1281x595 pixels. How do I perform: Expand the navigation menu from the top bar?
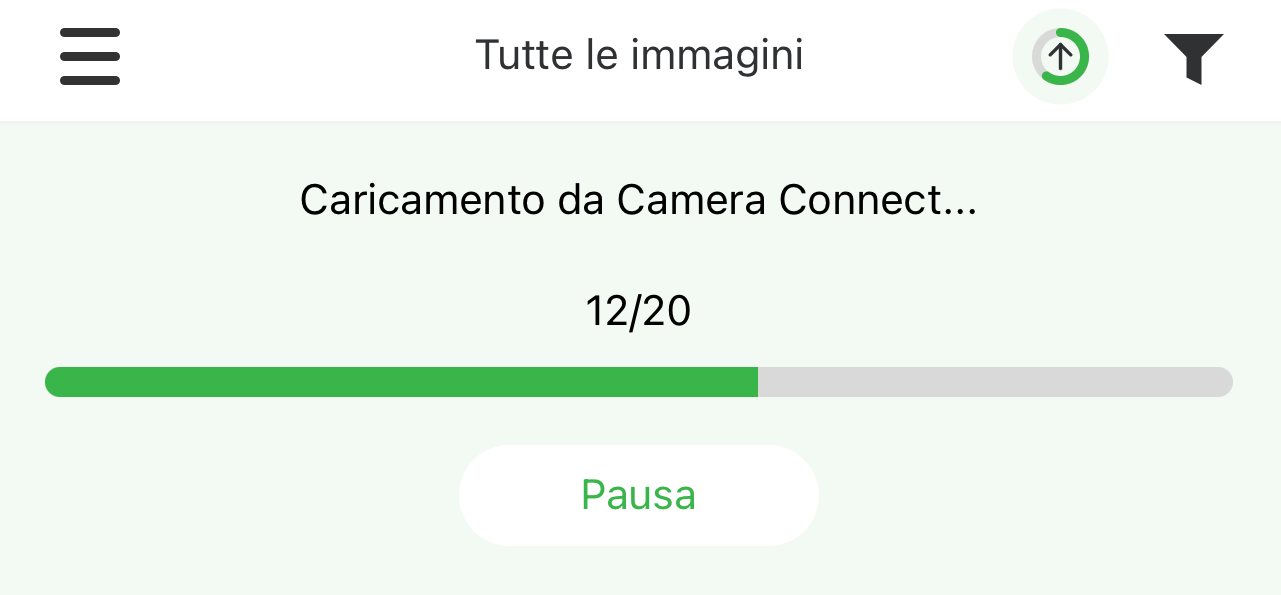(x=90, y=56)
